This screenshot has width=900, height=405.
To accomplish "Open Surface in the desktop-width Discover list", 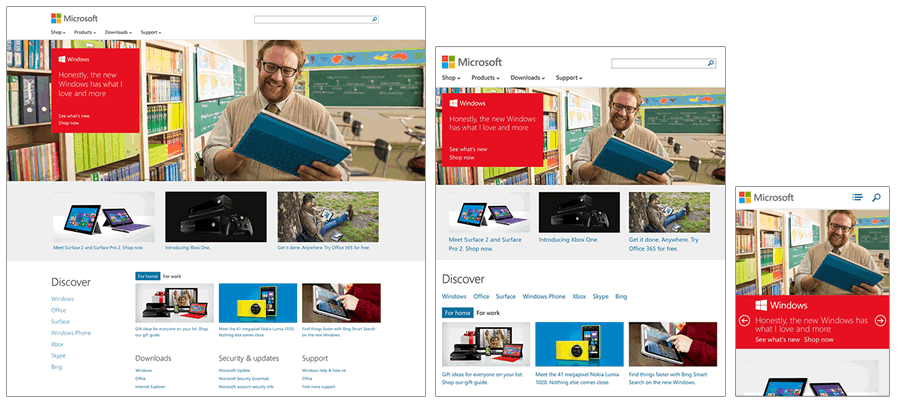I will pos(60,322).
